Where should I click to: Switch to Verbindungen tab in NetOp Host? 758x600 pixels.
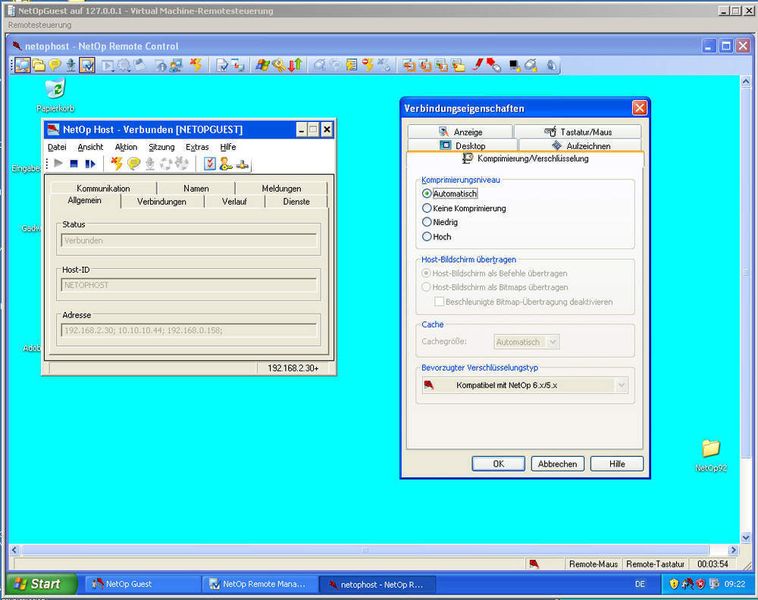coord(161,202)
